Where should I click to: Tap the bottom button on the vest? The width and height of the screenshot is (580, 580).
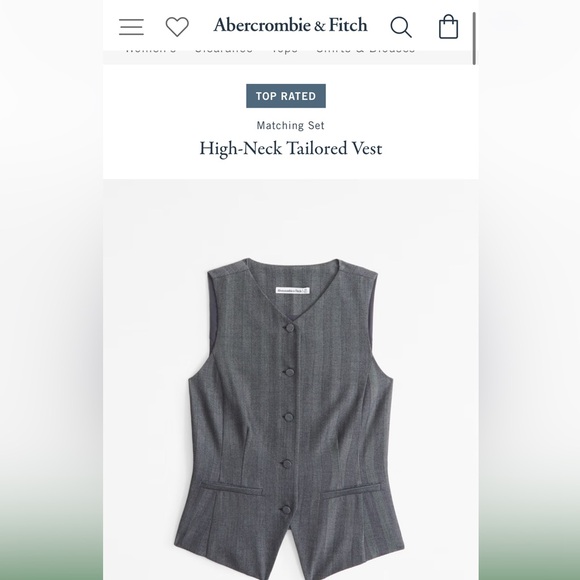286,510
